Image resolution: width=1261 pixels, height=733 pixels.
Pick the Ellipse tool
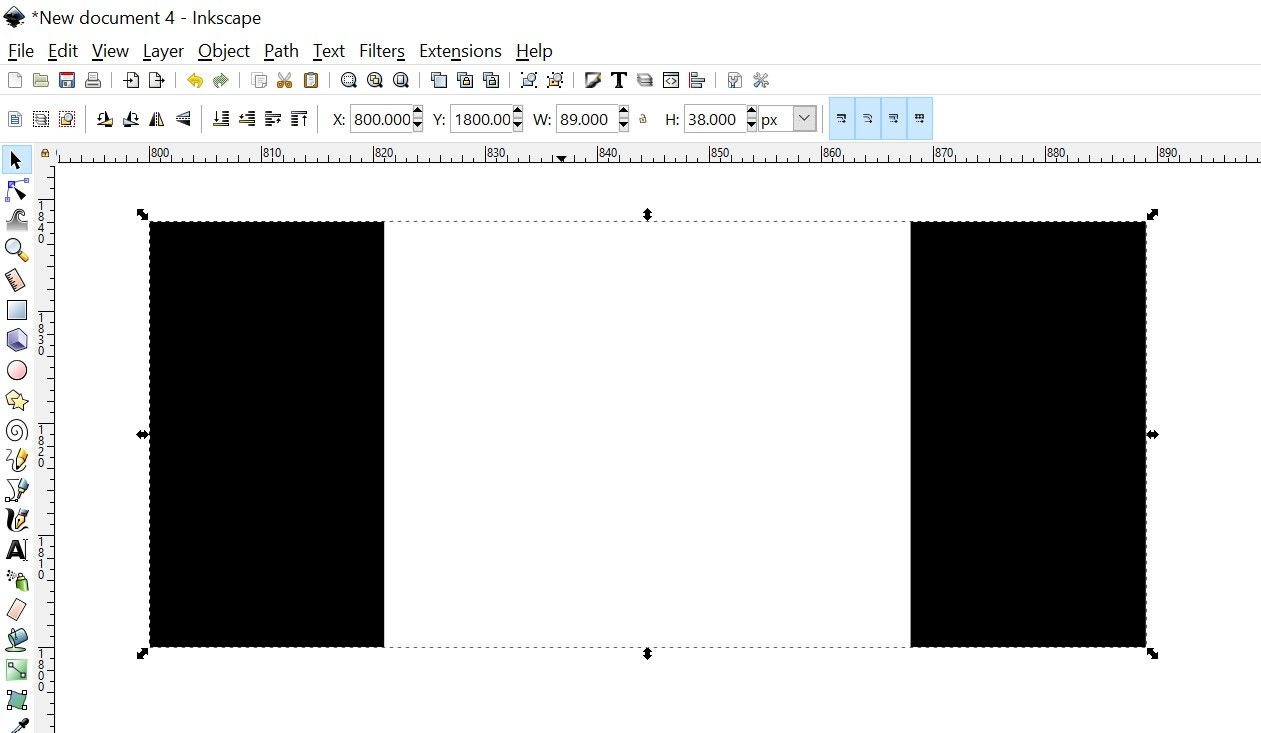(x=16, y=370)
